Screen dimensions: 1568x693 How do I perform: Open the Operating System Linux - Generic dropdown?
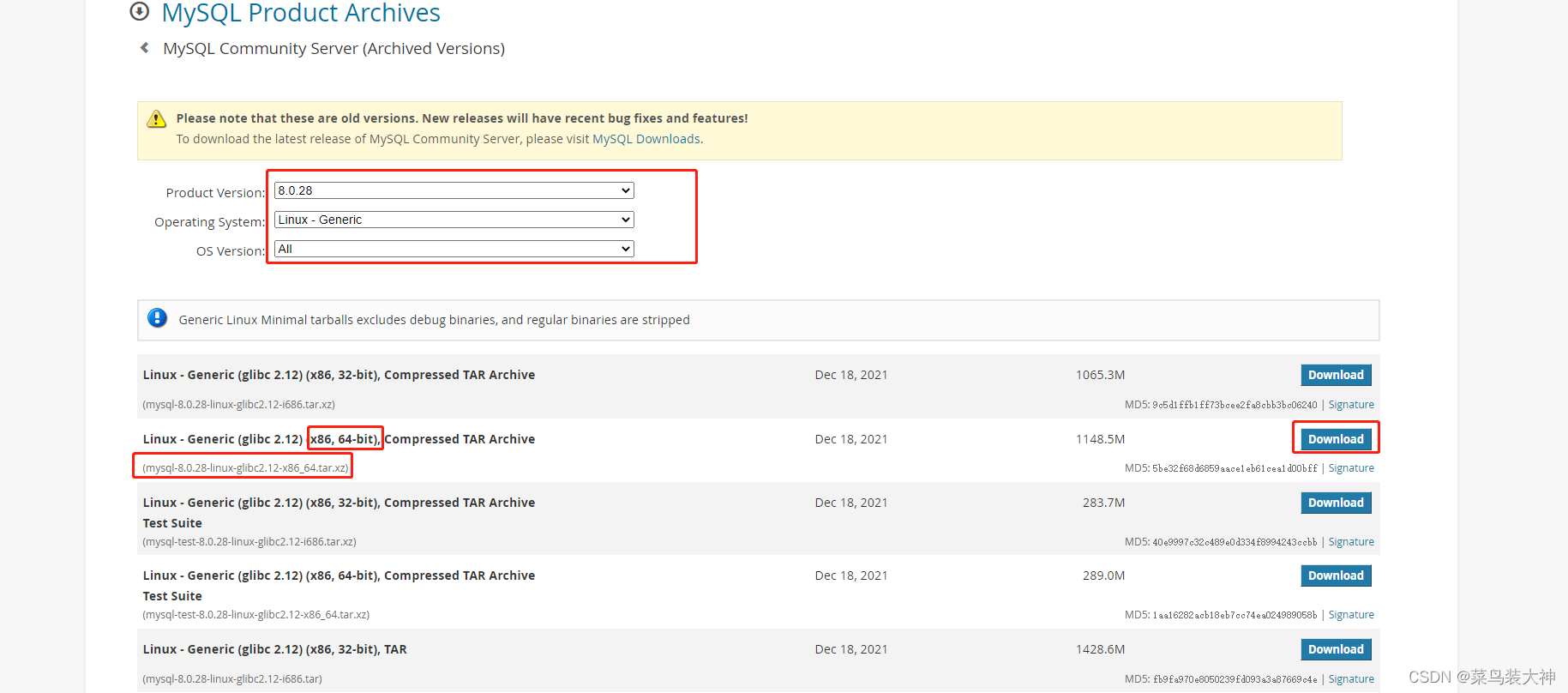pos(454,220)
